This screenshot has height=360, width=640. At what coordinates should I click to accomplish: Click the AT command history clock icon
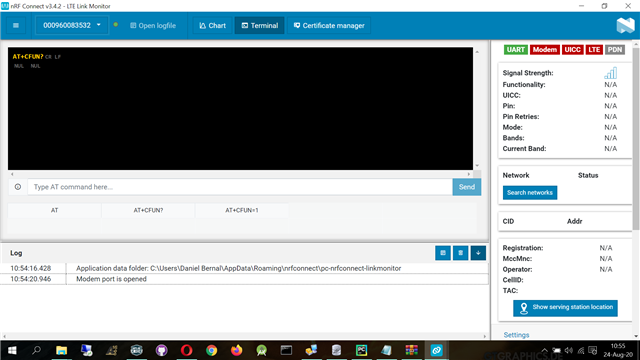[18, 187]
